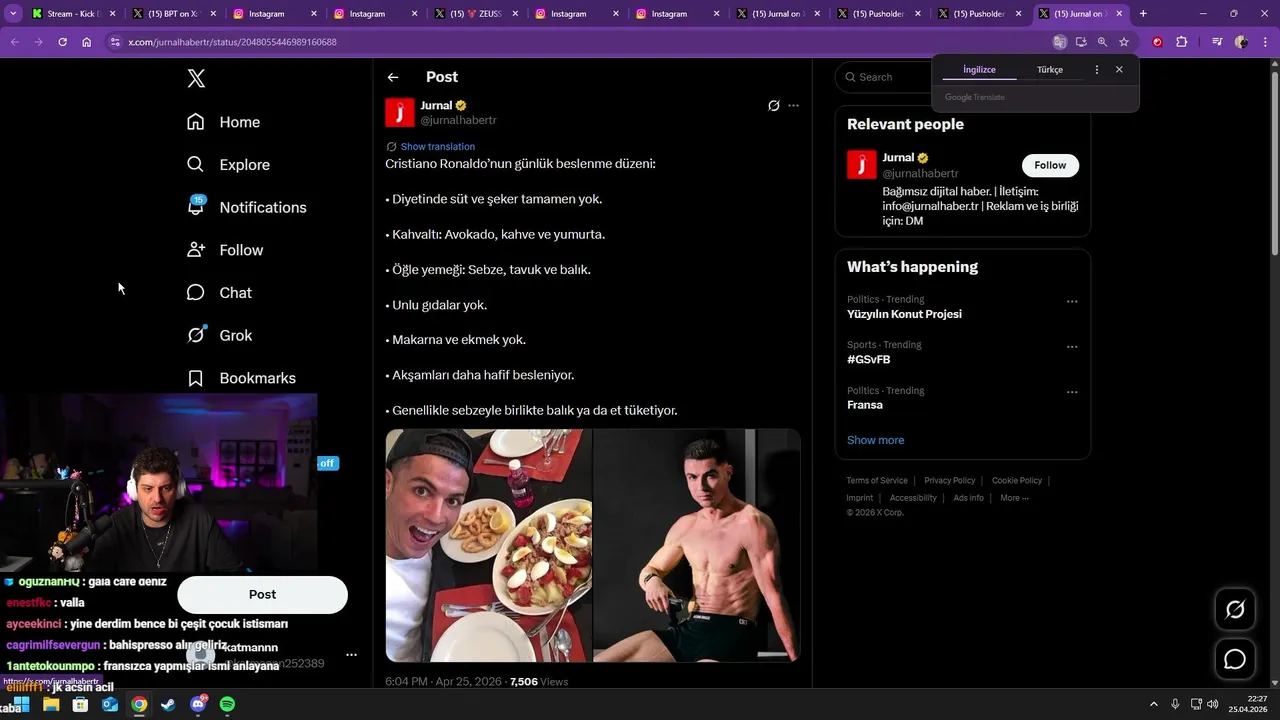Viewport: 1280px width, 720px height.
Task: Switch to the BPT on X tab
Action: coord(173,14)
